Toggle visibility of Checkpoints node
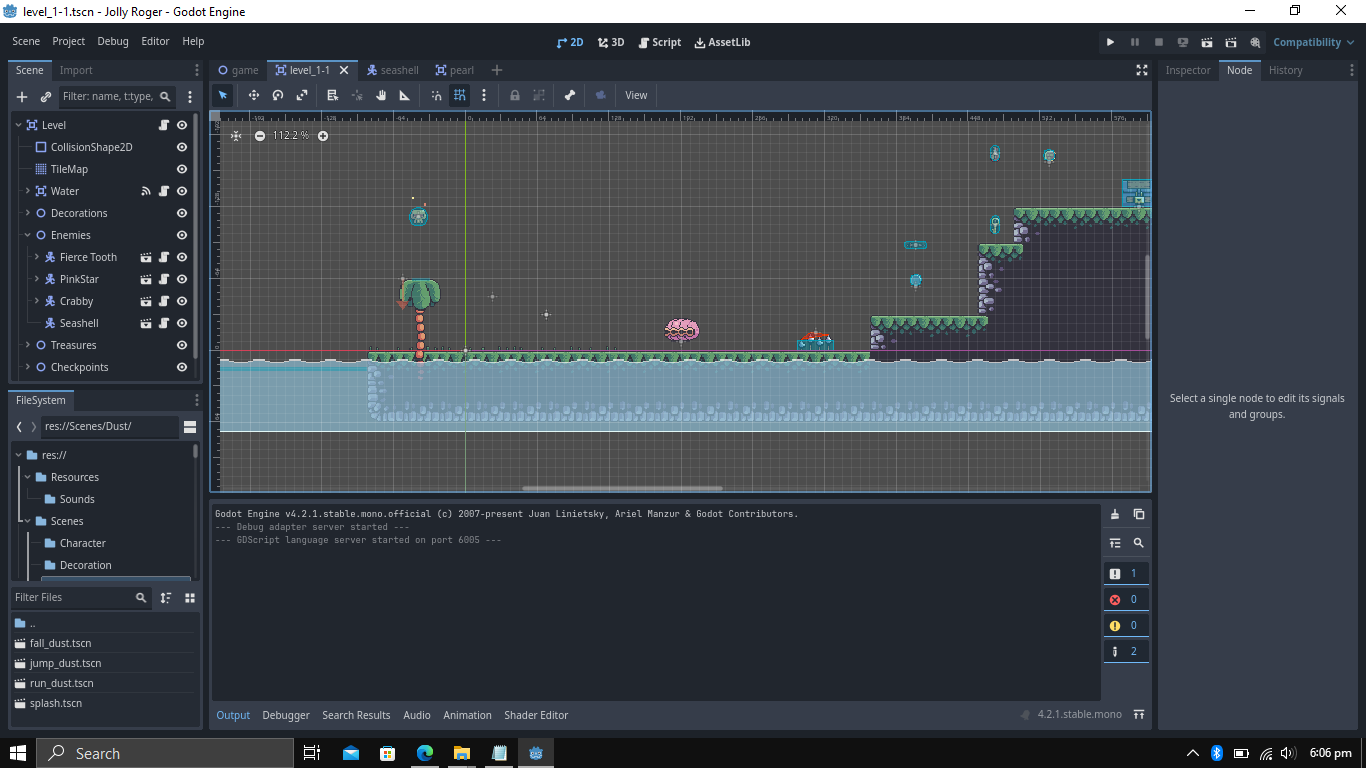 point(182,367)
